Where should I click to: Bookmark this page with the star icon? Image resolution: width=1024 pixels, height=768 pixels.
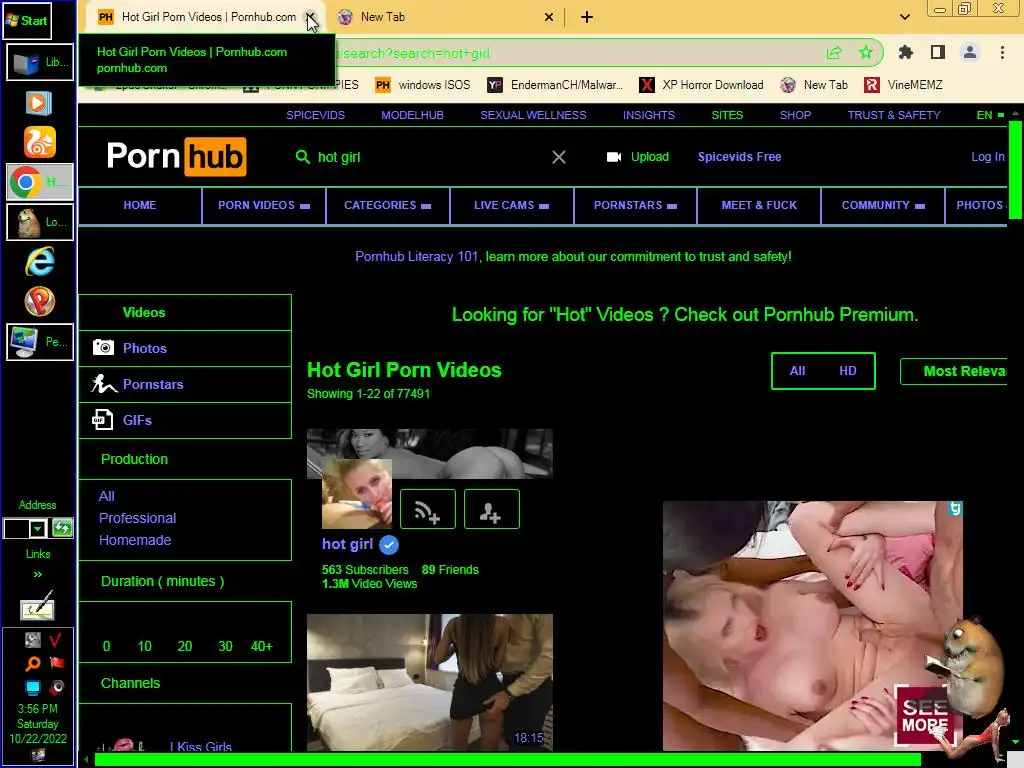(x=865, y=52)
